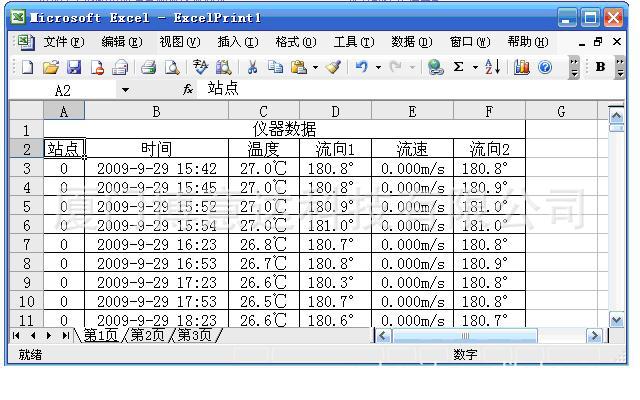Viewport: 640px width, 400px height.
Task: Select the Format Painter brush icon
Action: coord(334,68)
